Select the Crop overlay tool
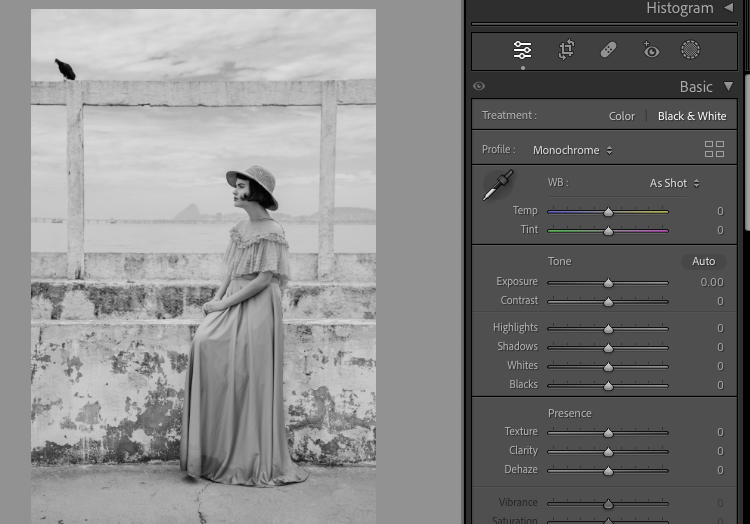 tap(566, 50)
